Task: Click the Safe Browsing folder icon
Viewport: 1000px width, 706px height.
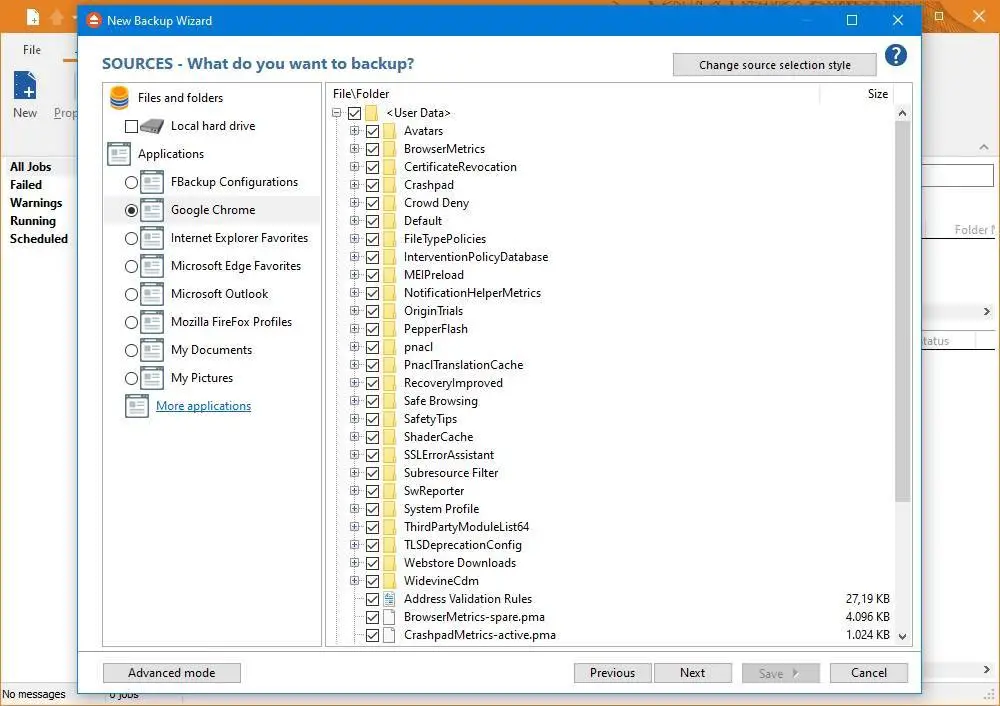Action: [x=390, y=401]
